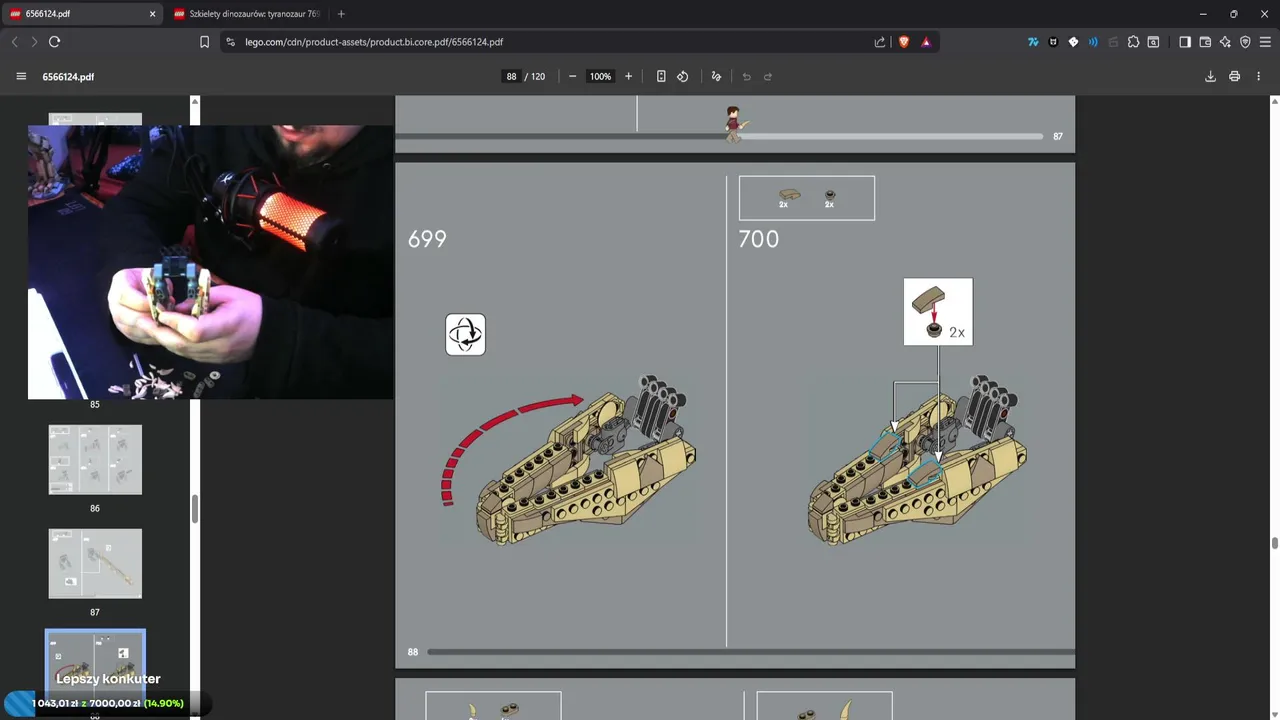Screen dimensions: 1280x720
Task: Toggle the PDF sidebar menu button
Action: click(21, 76)
